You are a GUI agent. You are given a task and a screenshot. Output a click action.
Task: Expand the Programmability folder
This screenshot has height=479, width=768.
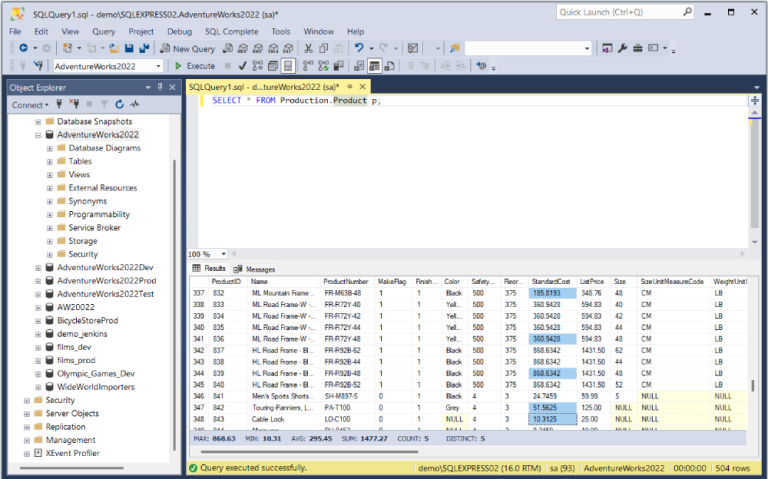[49, 215]
